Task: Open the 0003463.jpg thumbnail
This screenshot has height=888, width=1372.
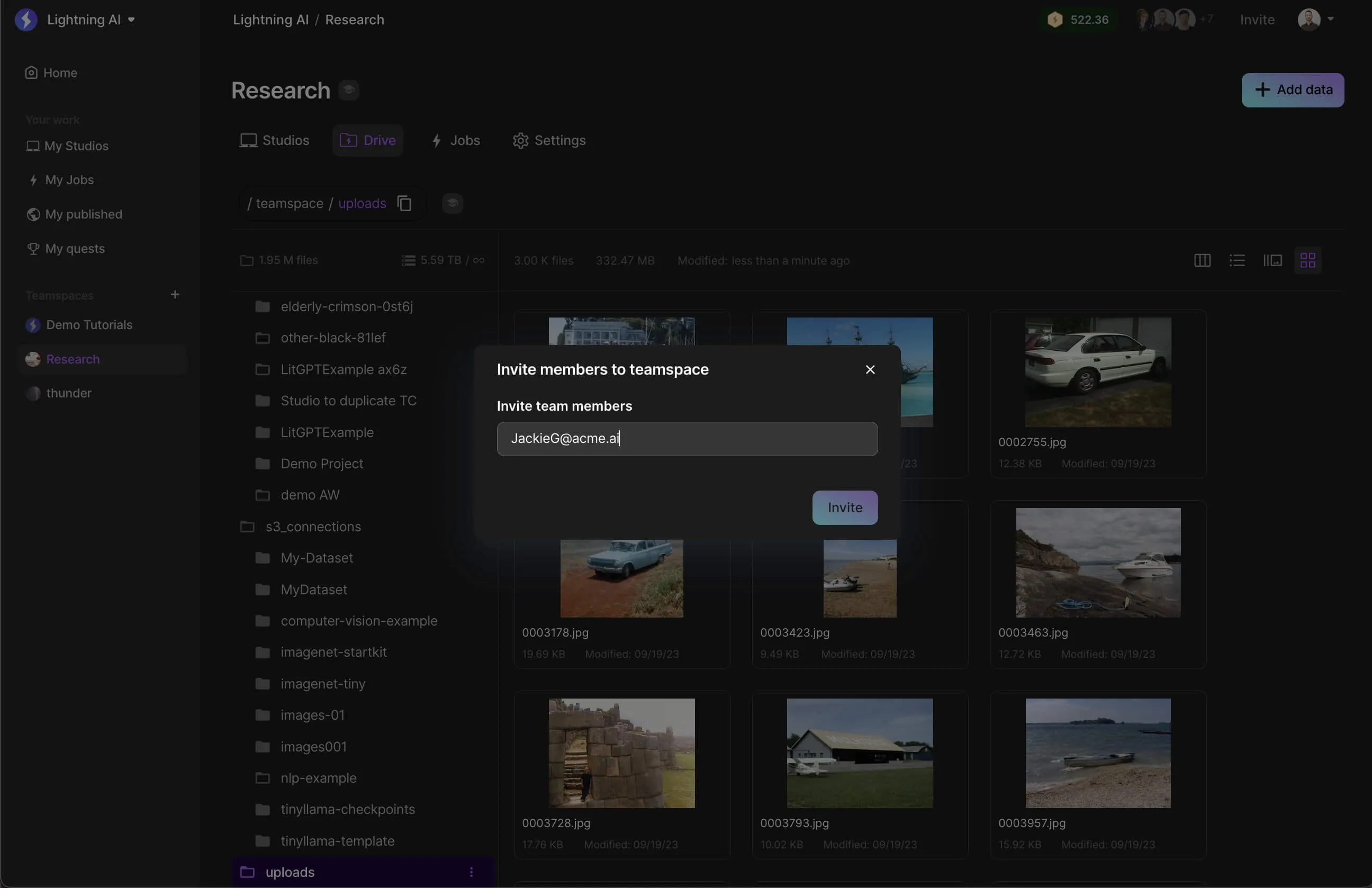Action: (x=1098, y=563)
